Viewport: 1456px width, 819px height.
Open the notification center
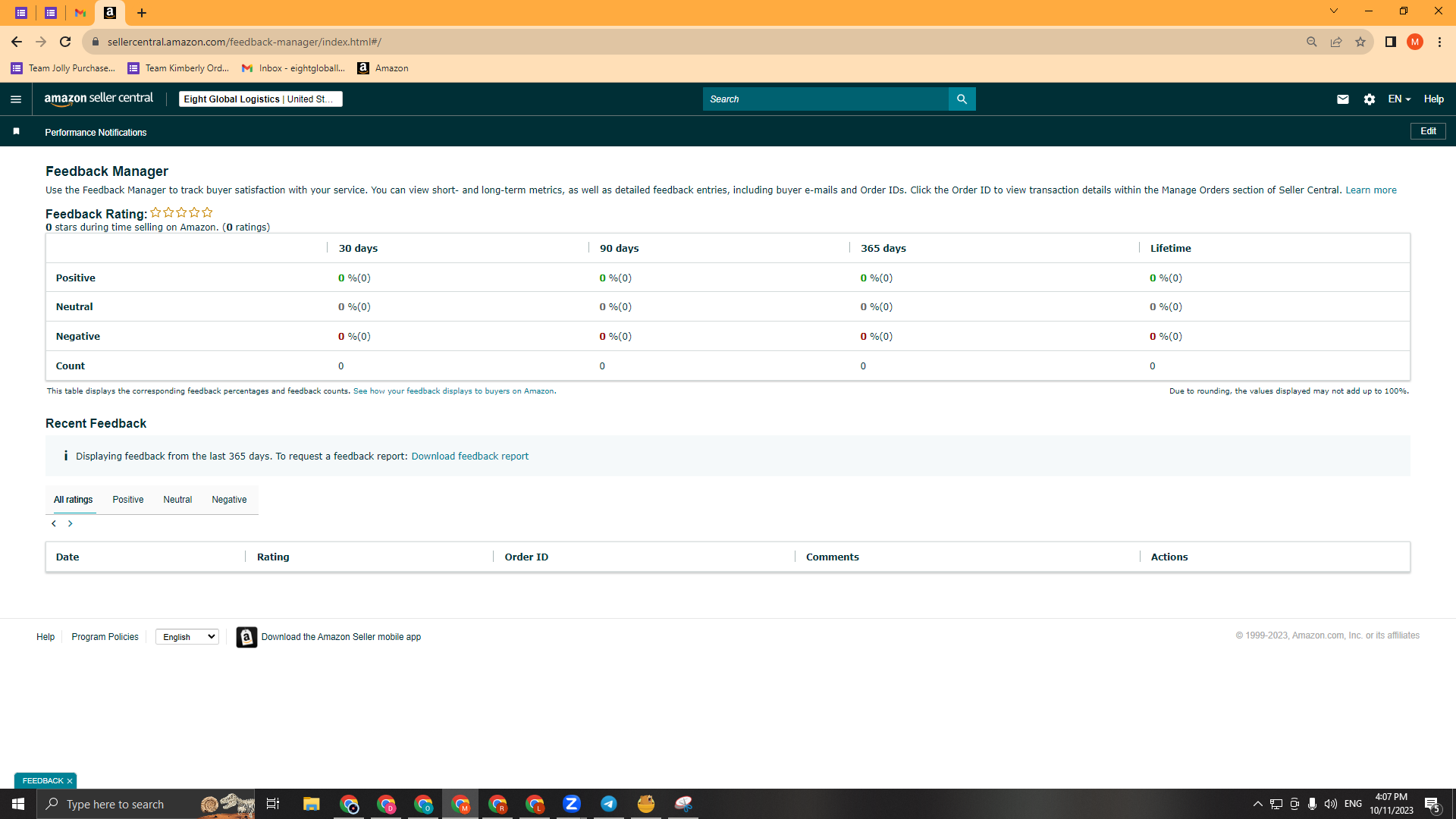(x=1432, y=805)
